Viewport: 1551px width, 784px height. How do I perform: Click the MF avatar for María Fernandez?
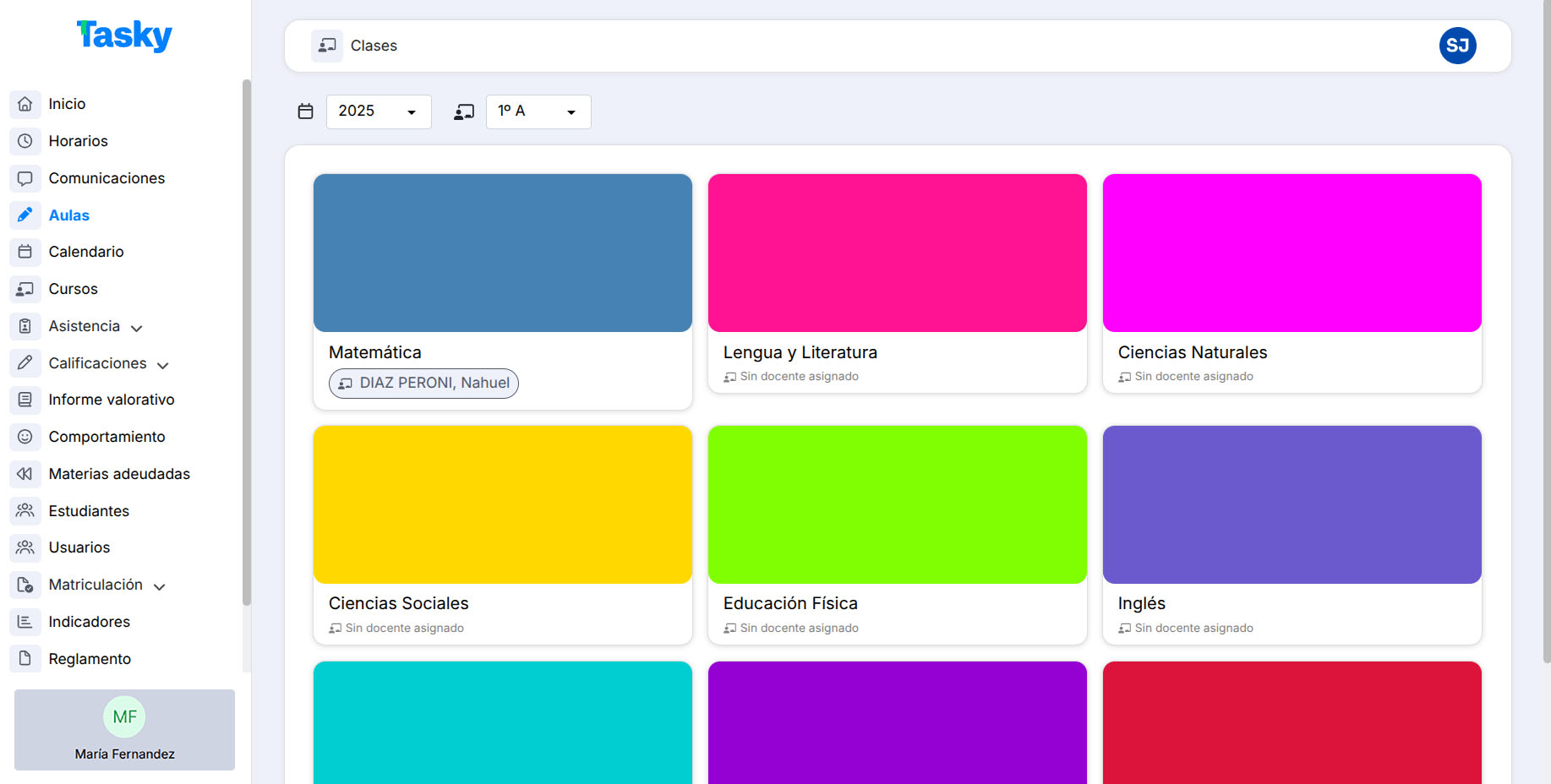point(125,717)
